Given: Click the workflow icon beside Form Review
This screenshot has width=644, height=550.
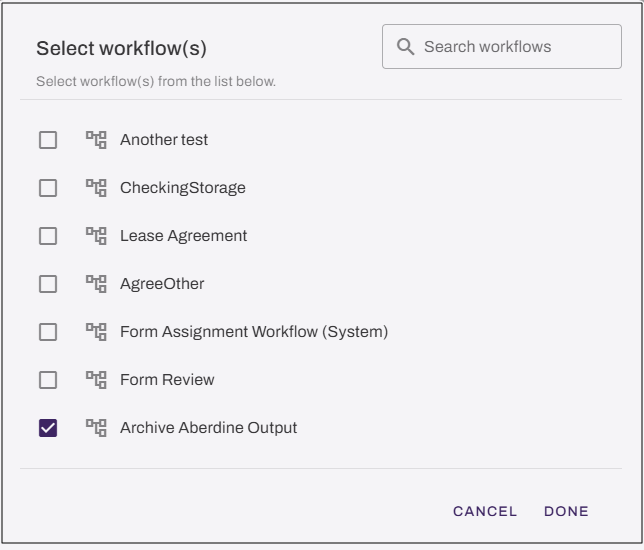Looking at the screenshot, I should coord(96,380).
